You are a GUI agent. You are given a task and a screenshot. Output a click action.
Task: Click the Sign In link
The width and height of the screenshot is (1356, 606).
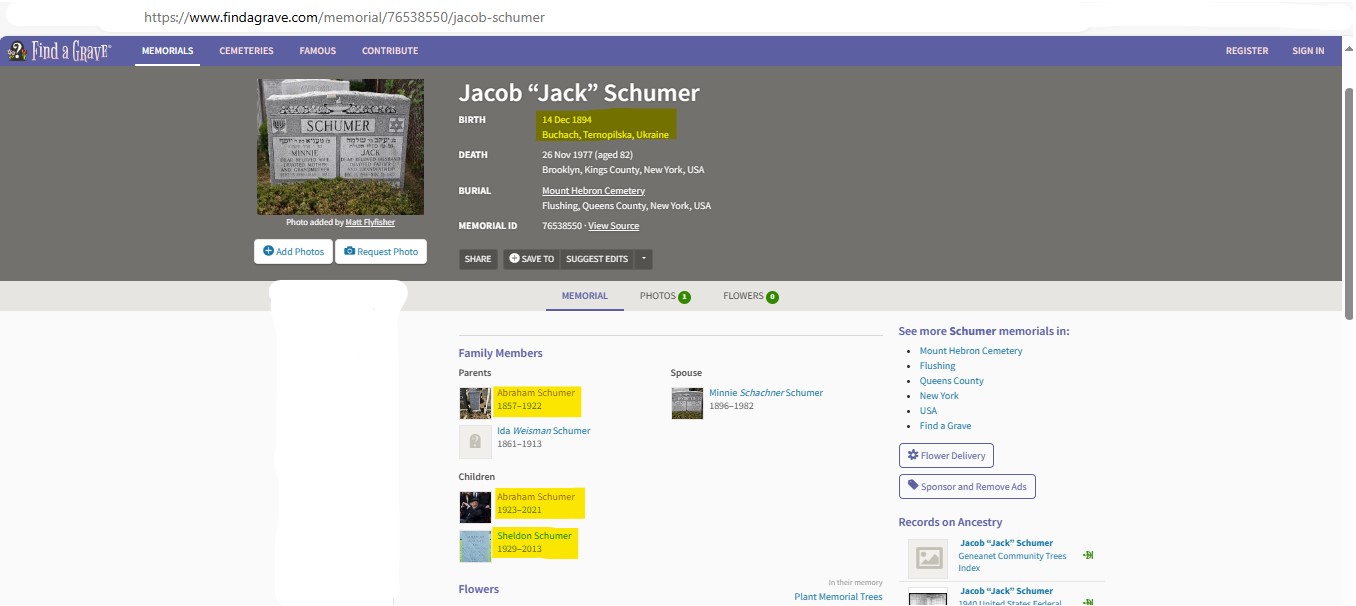(1308, 51)
